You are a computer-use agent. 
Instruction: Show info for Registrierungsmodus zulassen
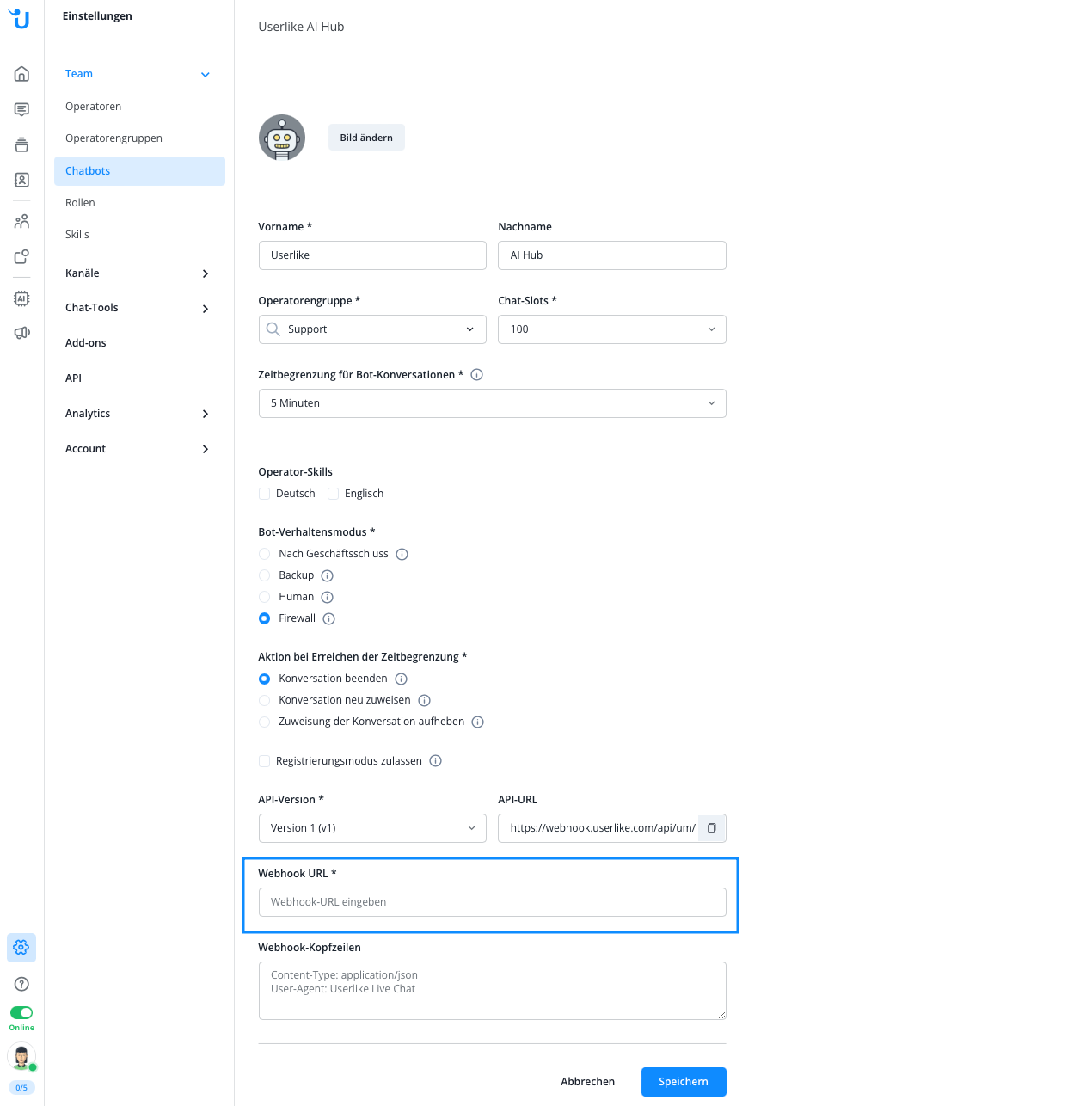coord(436,761)
